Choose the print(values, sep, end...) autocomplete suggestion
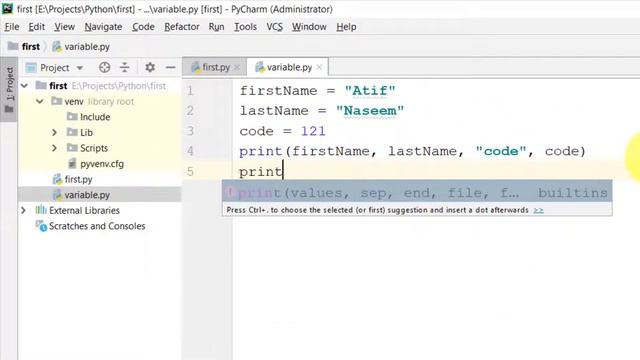This screenshot has height=360, width=640. 417,193
